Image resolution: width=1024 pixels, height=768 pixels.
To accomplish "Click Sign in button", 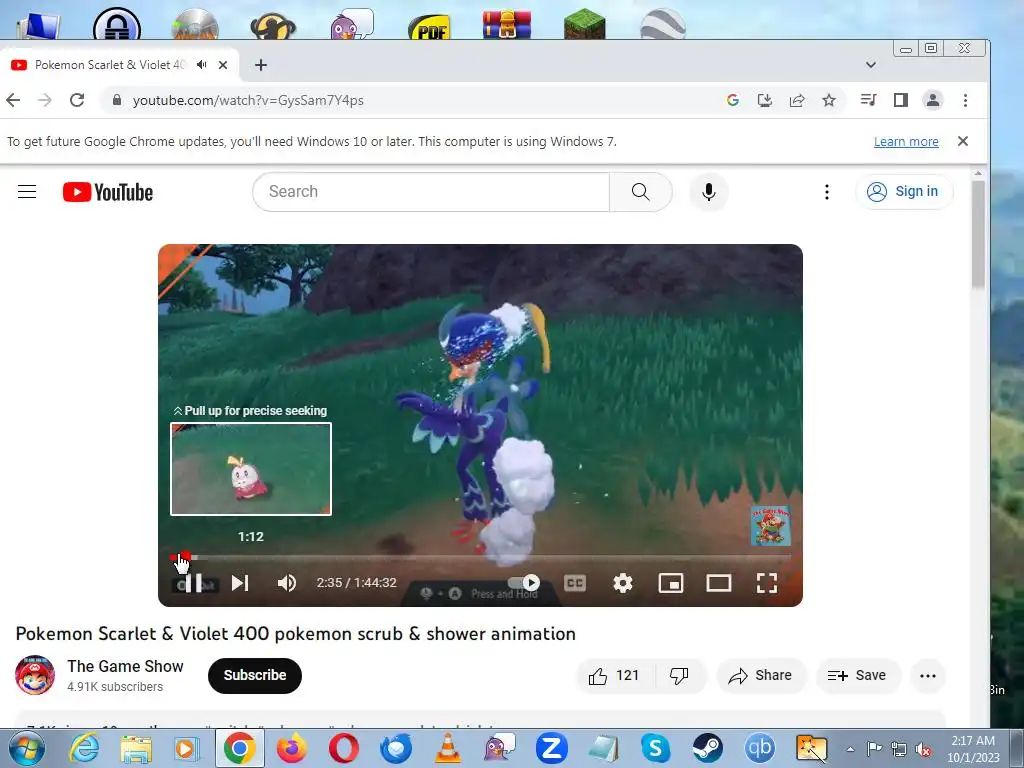I will pyautogui.click(x=904, y=191).
